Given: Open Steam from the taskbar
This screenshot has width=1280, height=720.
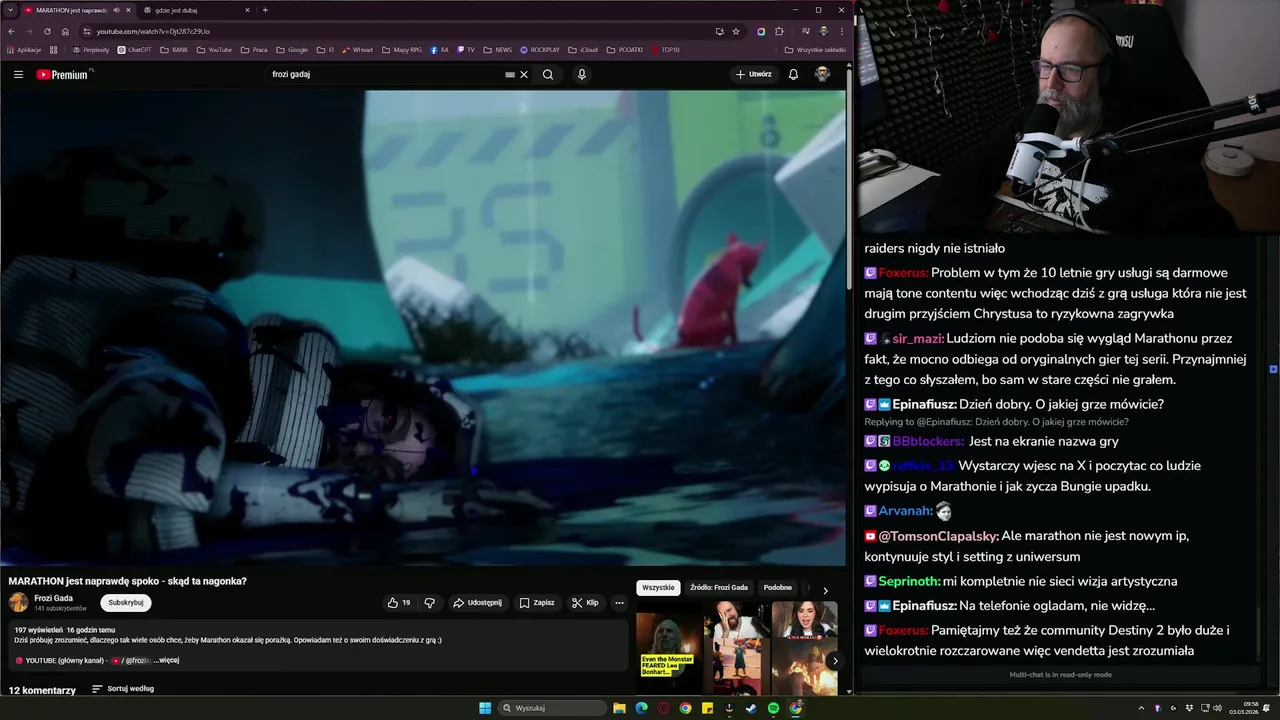Looking at the screenshot, I should click(x=751, y=708).
